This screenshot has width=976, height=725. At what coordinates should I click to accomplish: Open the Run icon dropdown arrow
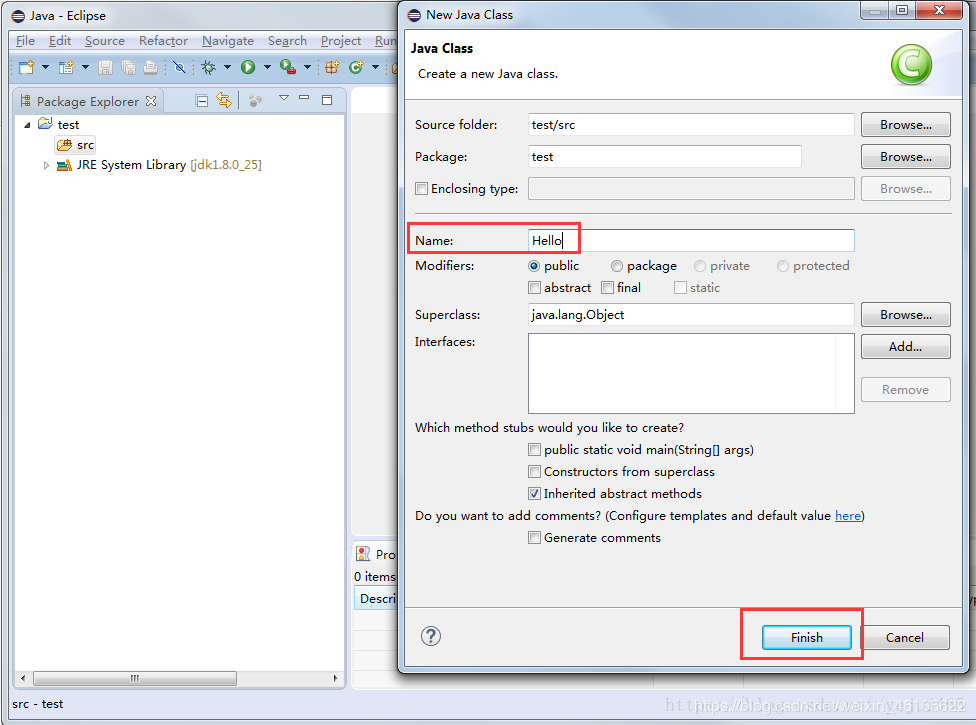(267, 67)
